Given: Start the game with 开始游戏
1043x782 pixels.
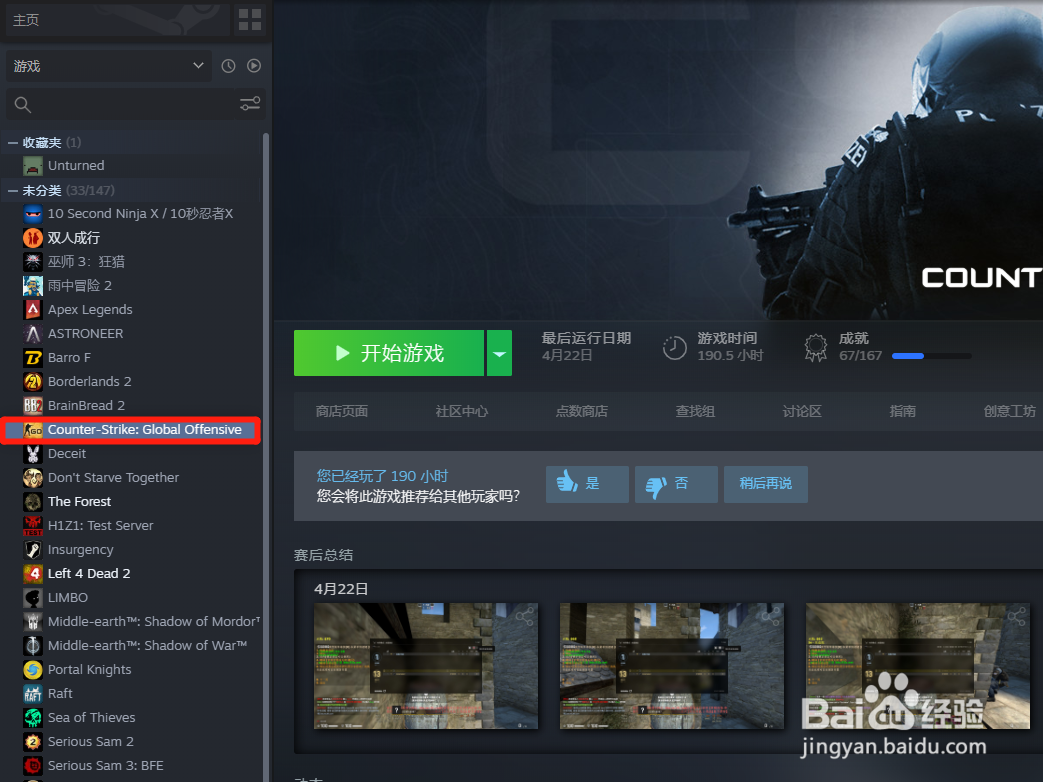Looking at the screenshot, I should point(389,353).
